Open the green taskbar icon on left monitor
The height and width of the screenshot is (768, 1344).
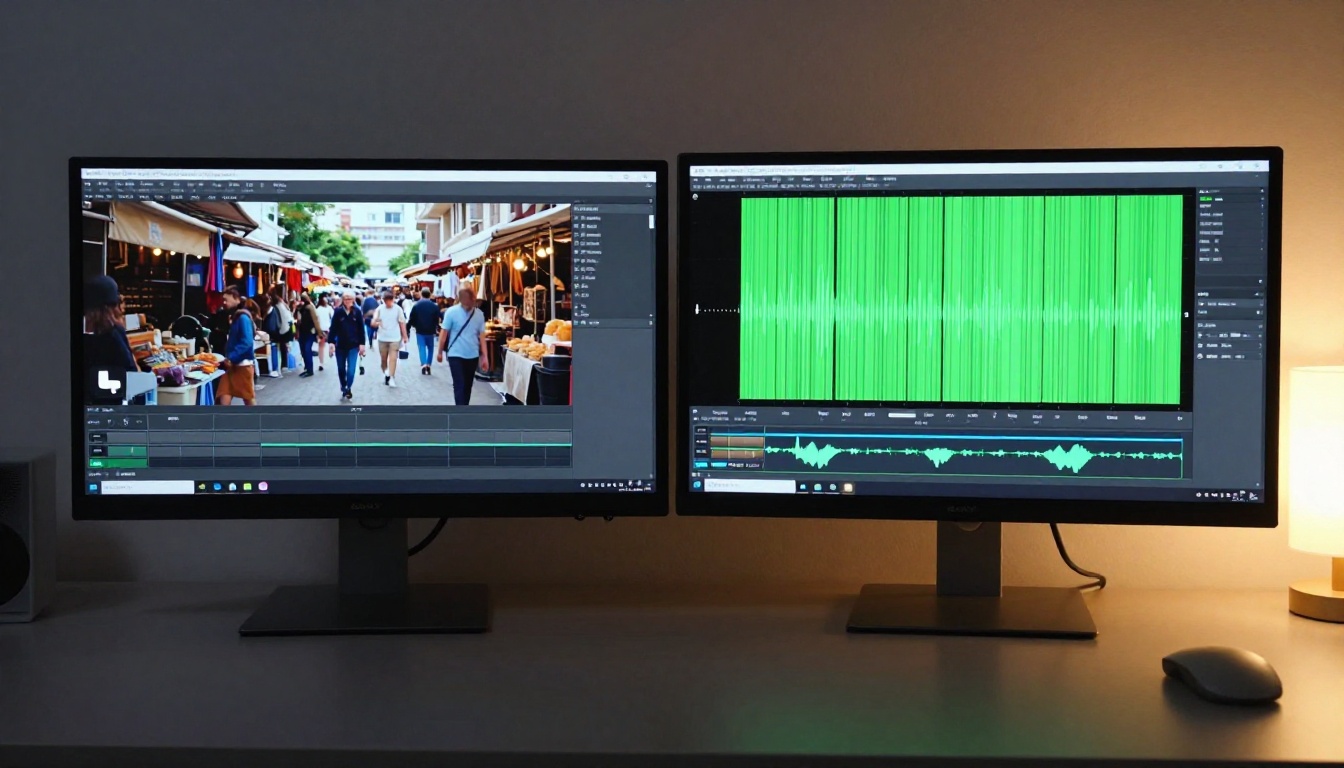[x=247, y=487]
